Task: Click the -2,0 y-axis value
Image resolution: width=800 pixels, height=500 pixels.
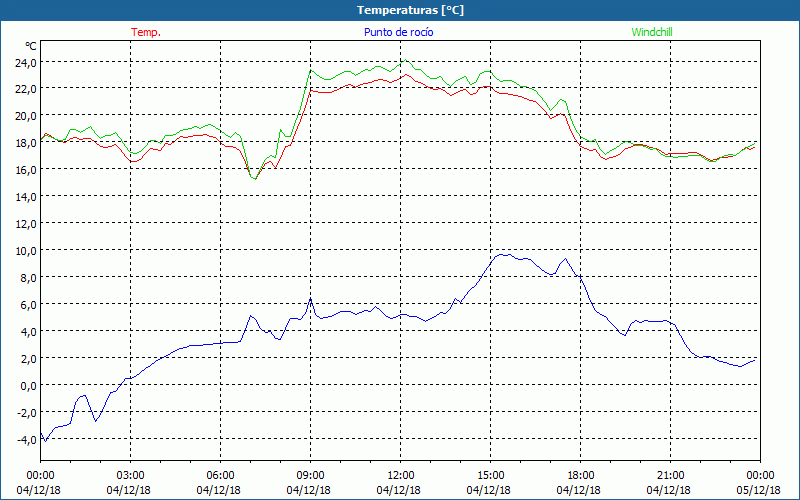Action: (26, 413)
